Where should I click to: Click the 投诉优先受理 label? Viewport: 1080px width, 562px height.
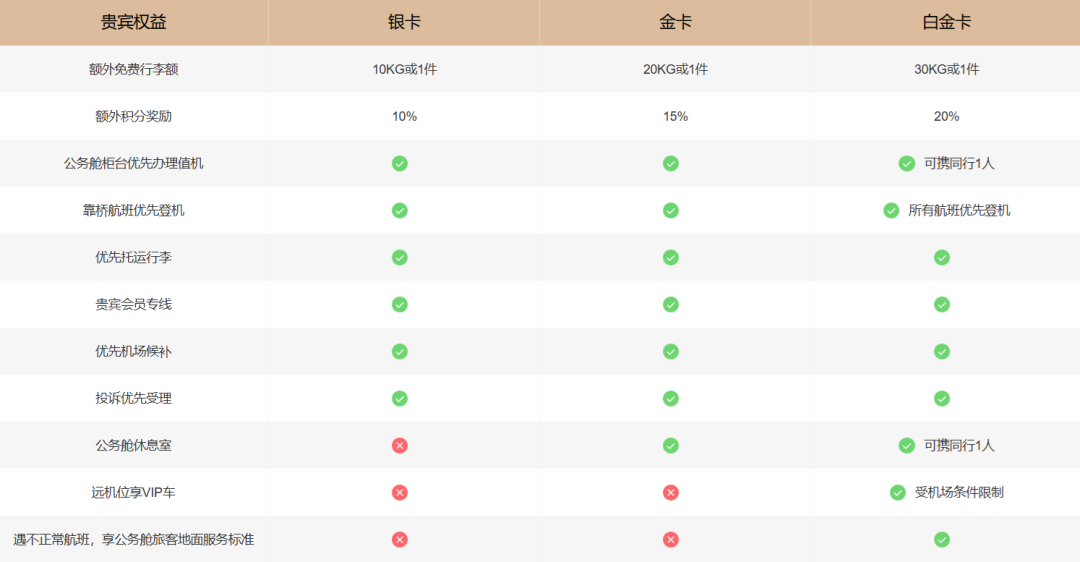[x=134, y=398]
